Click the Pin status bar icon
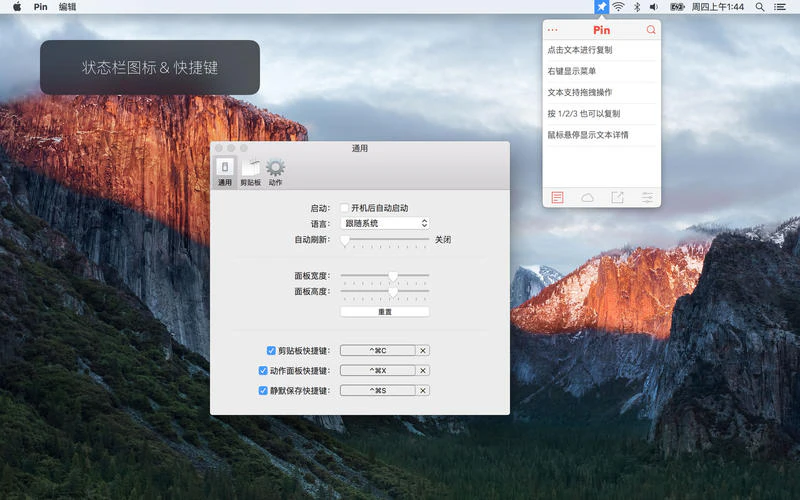 pyautogui.click(x=602, y=7)
